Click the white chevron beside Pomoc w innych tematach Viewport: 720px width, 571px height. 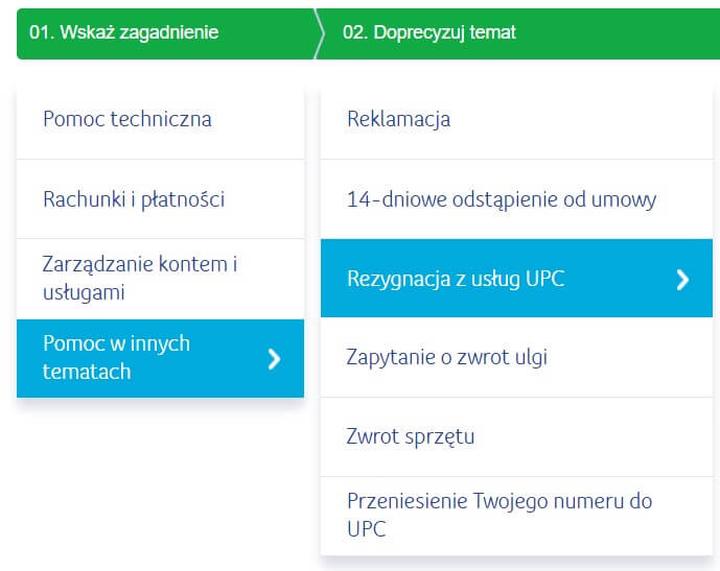pyautogui.click(x=274, y=359)
